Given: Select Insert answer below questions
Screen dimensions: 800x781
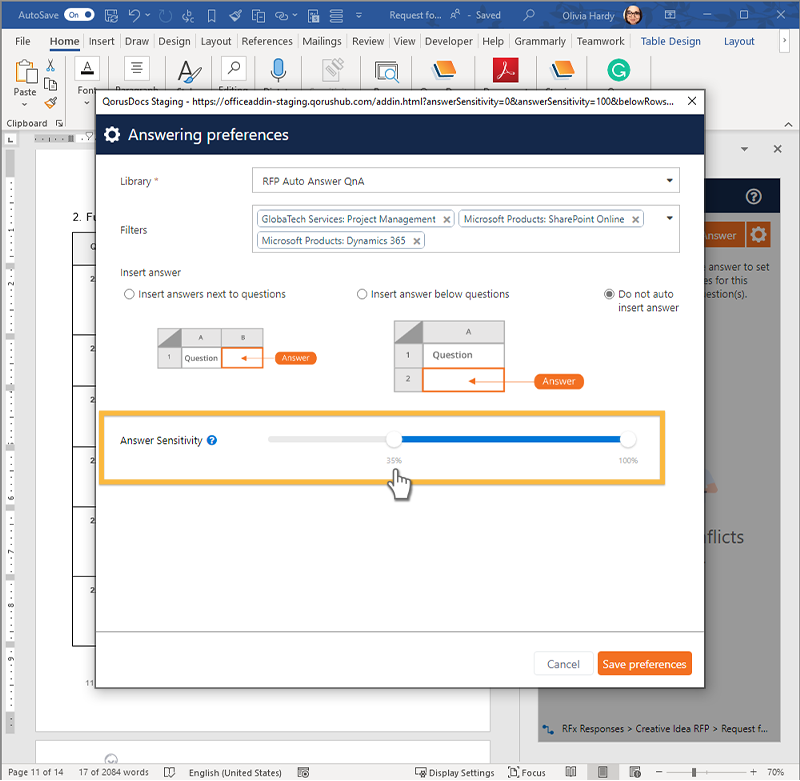Looking at the screenshot, I should (362, 294).
